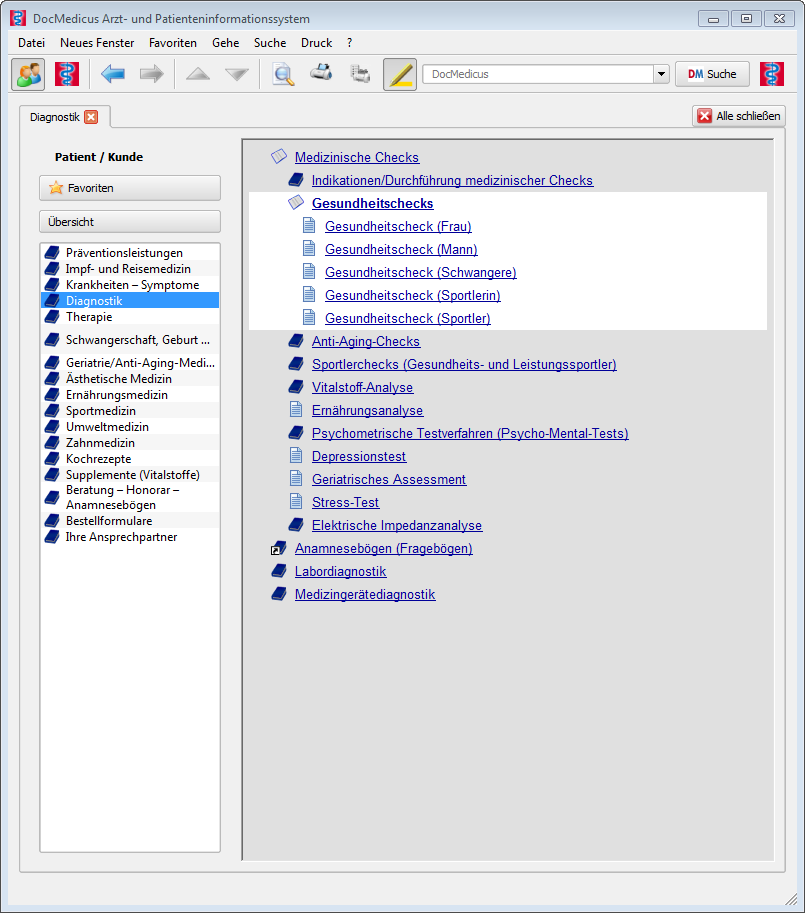
Task: Go forward with the gray right arrow
Action: (152, 75)
